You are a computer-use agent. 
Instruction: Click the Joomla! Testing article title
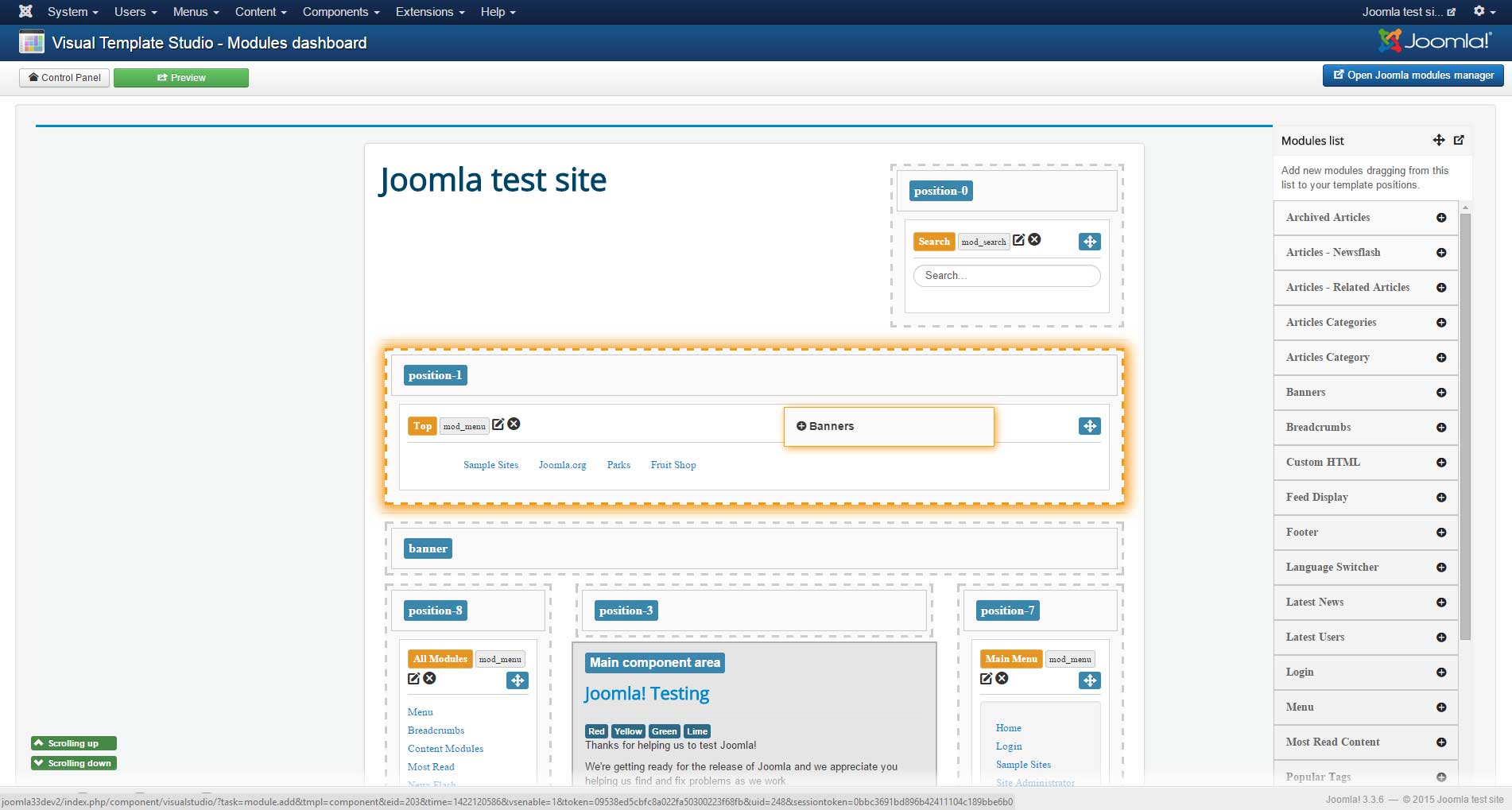tap(646, 693)
